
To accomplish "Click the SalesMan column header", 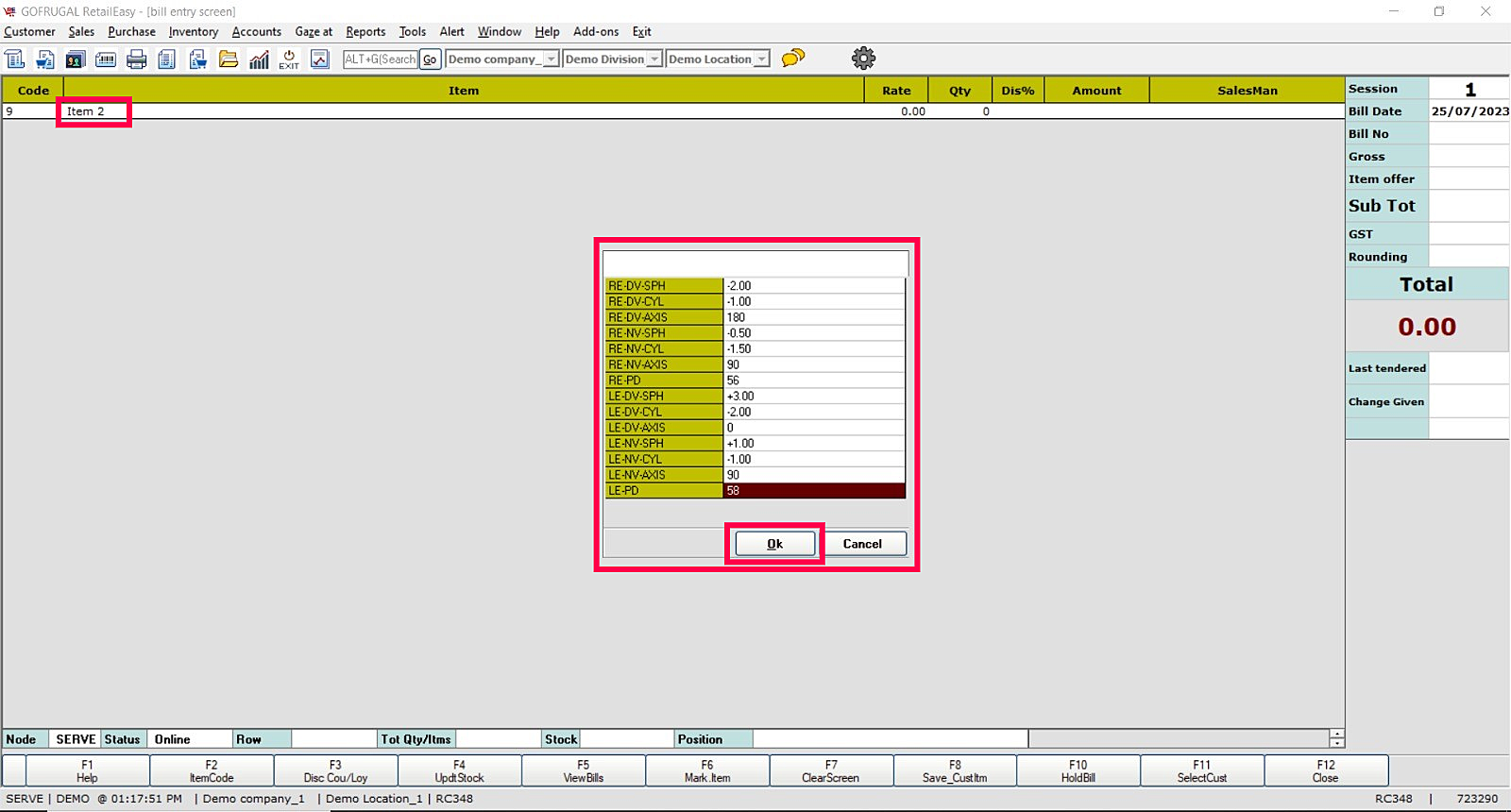I will click(1247, 91).
